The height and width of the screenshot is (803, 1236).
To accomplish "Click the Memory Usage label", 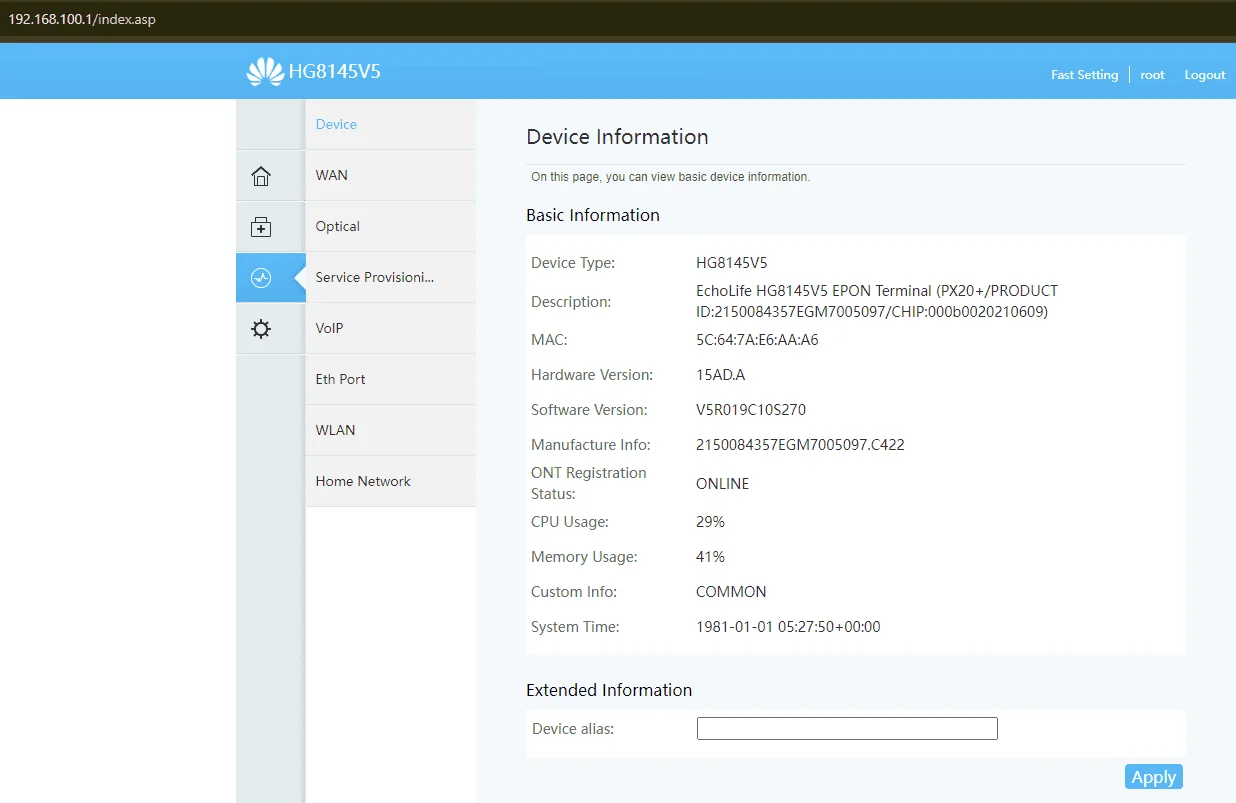I will click(x=584, y=557).
